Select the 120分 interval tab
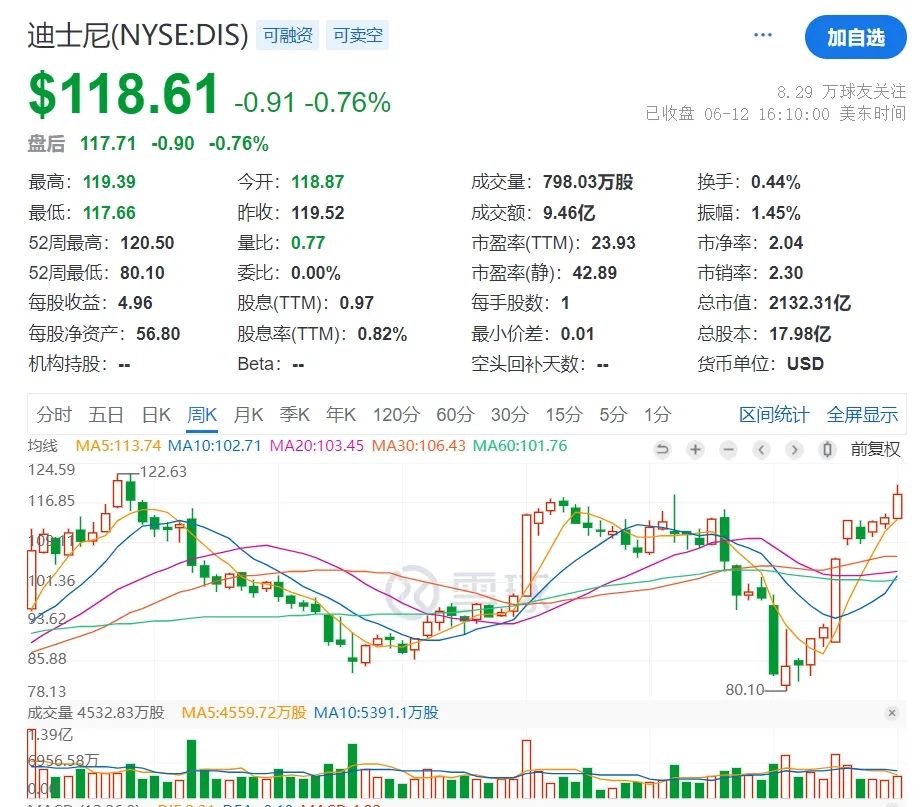This screenshot has width=920, height=807. coord(396,415)
